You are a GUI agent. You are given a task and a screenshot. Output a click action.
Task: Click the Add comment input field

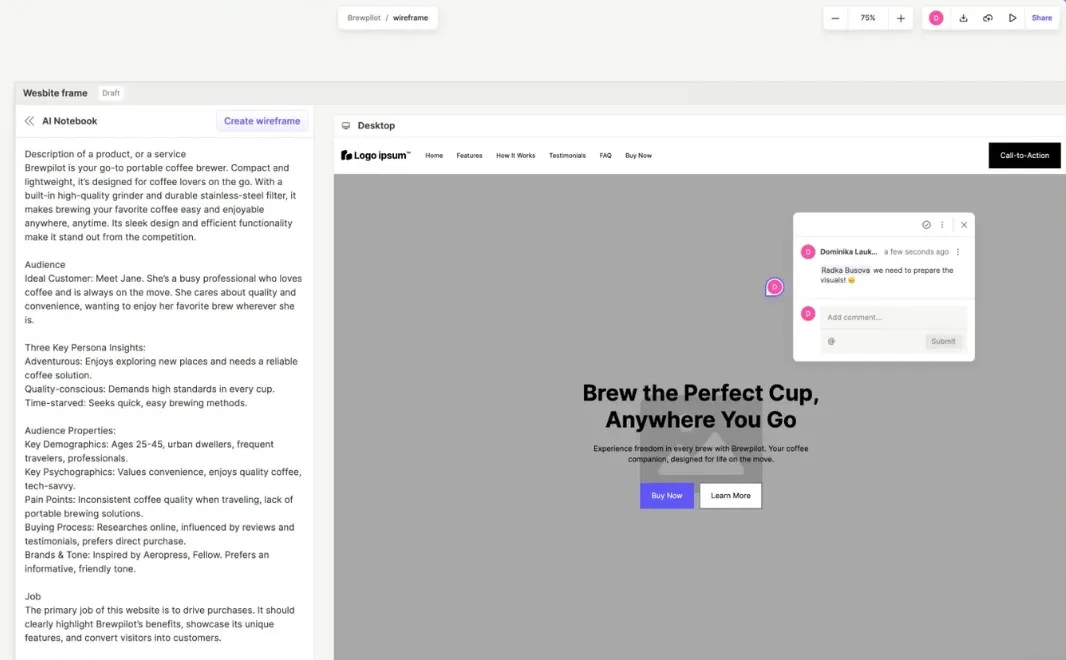893,317
